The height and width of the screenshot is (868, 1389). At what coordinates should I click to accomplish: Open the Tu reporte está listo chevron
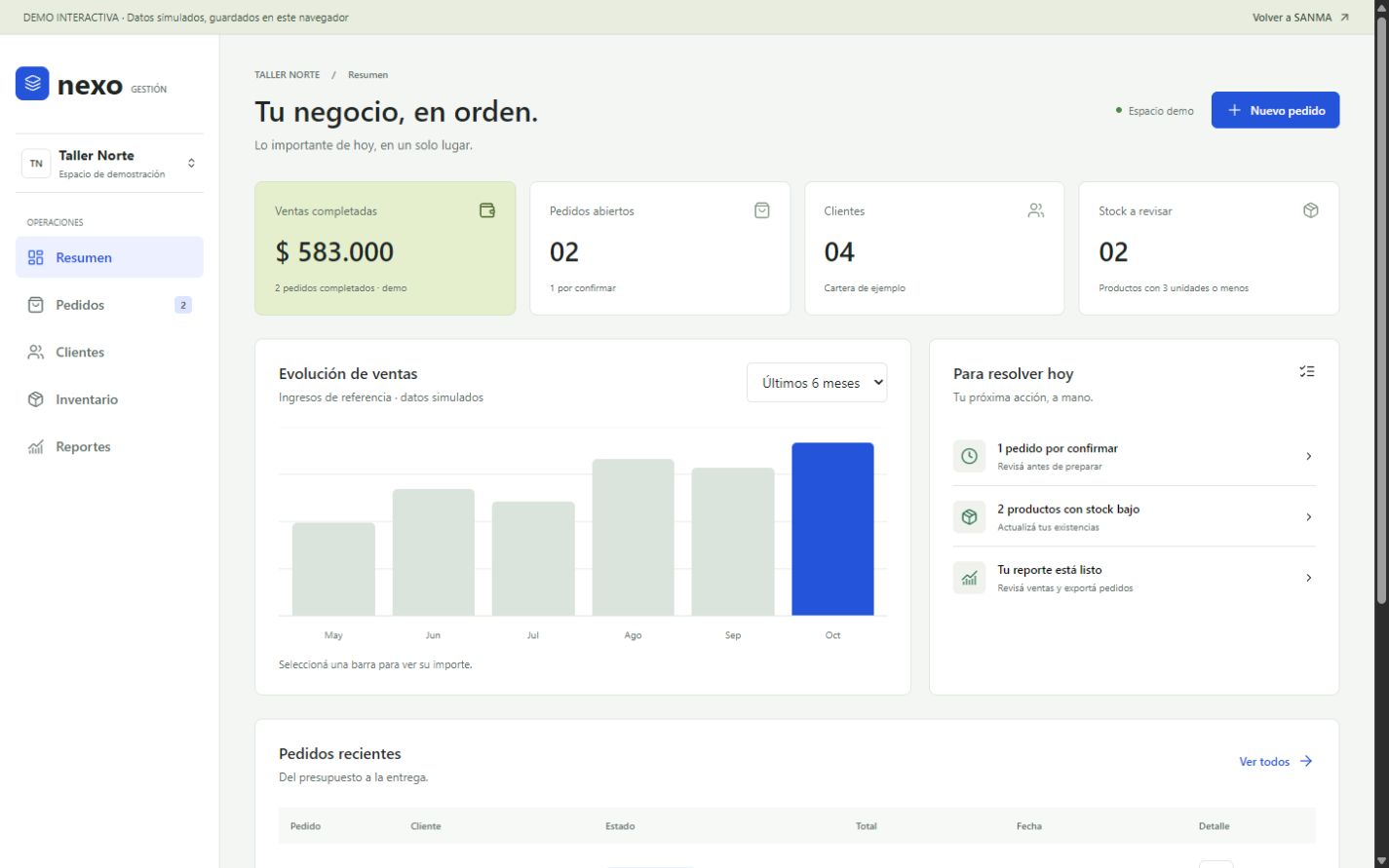(x=1308, y=578)
